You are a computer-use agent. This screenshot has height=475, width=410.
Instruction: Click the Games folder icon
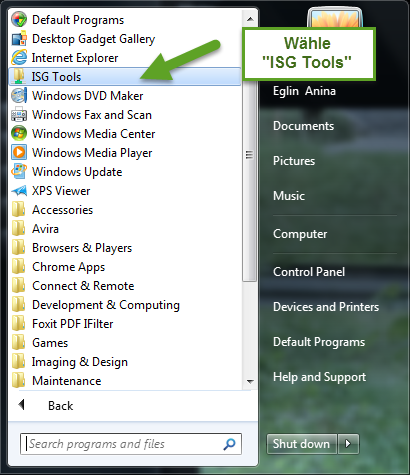tap(18, 343)
